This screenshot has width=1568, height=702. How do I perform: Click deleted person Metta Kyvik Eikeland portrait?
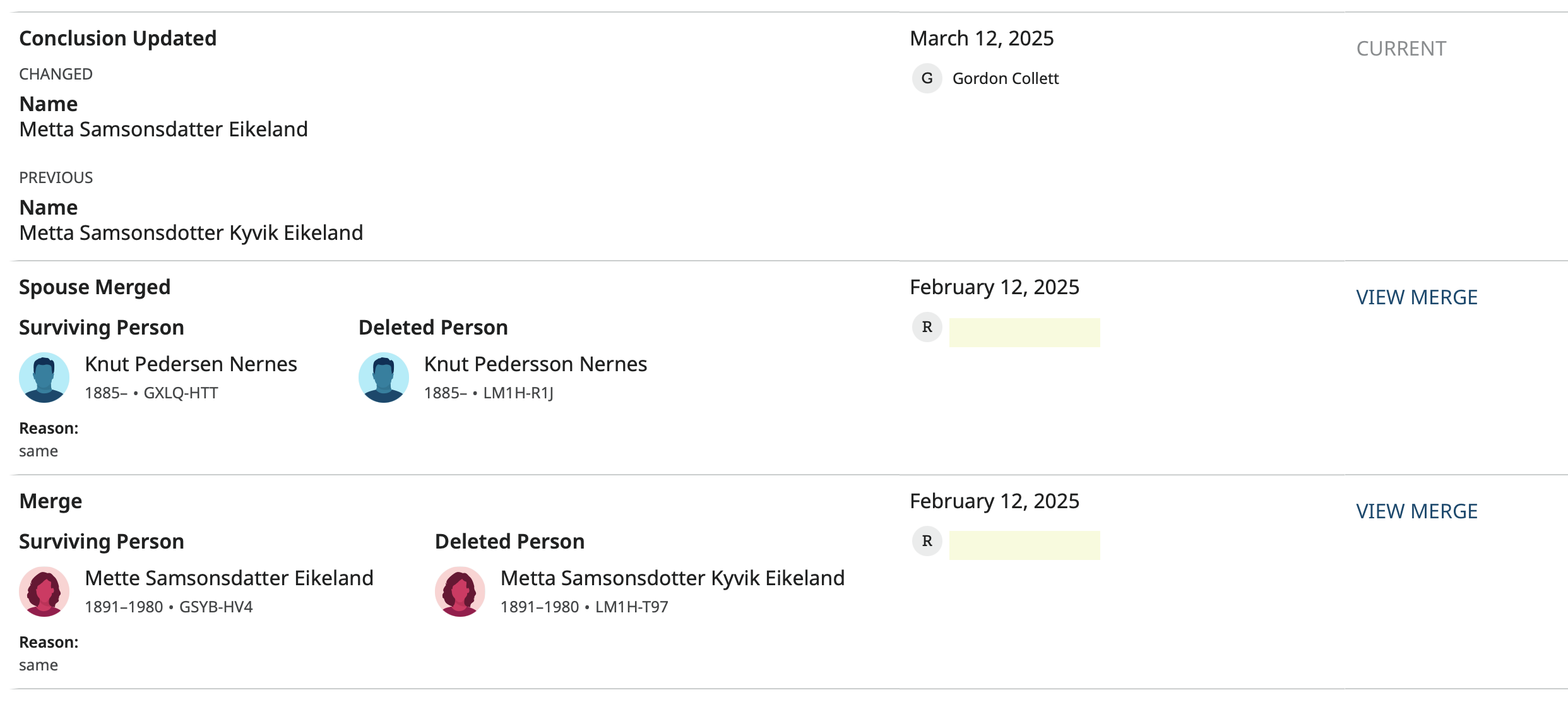tap(460, 592)
